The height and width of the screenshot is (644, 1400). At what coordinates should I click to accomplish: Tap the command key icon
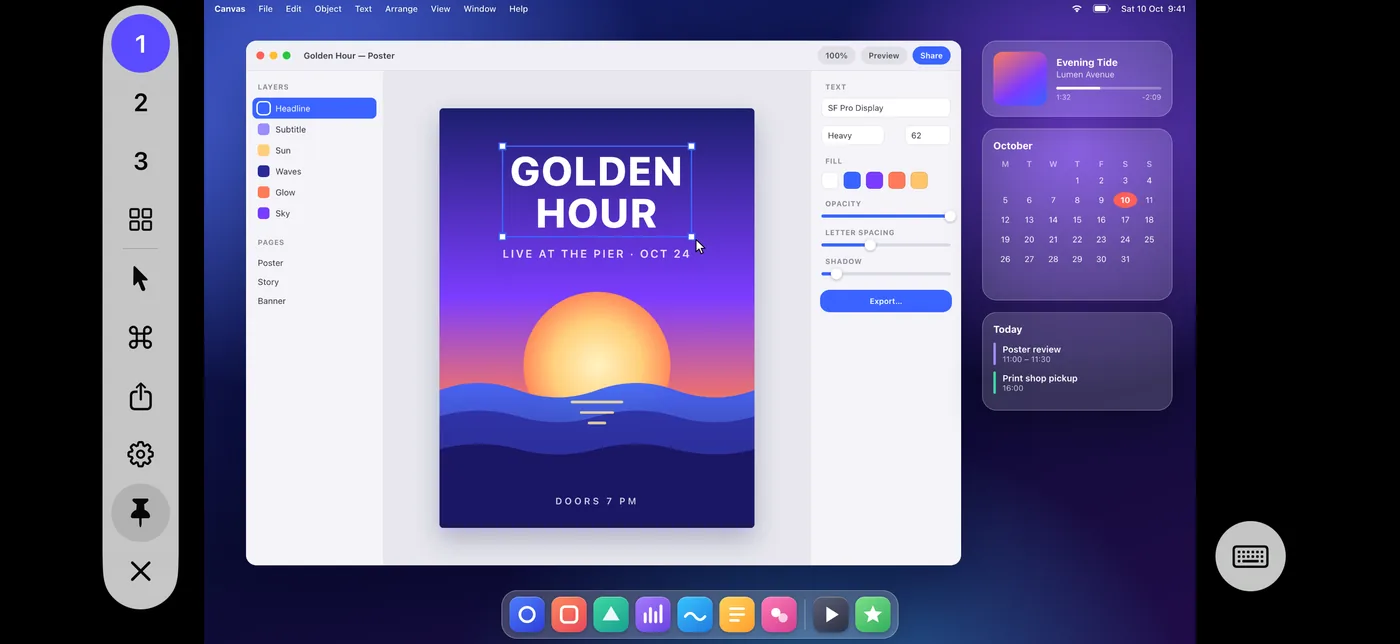point(140,338)
